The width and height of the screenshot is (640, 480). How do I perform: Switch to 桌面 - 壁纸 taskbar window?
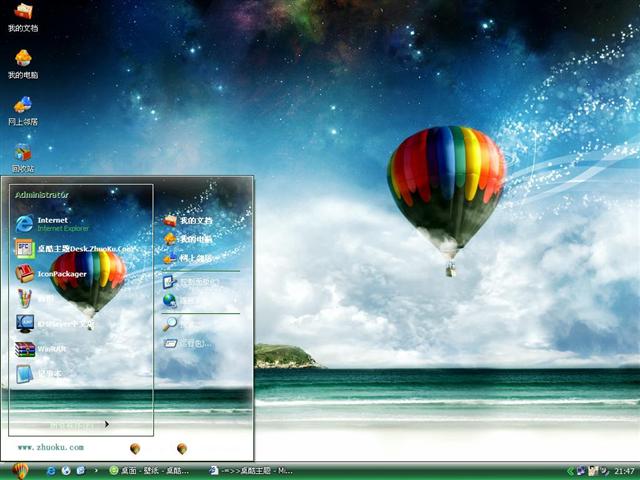point(149,471)
